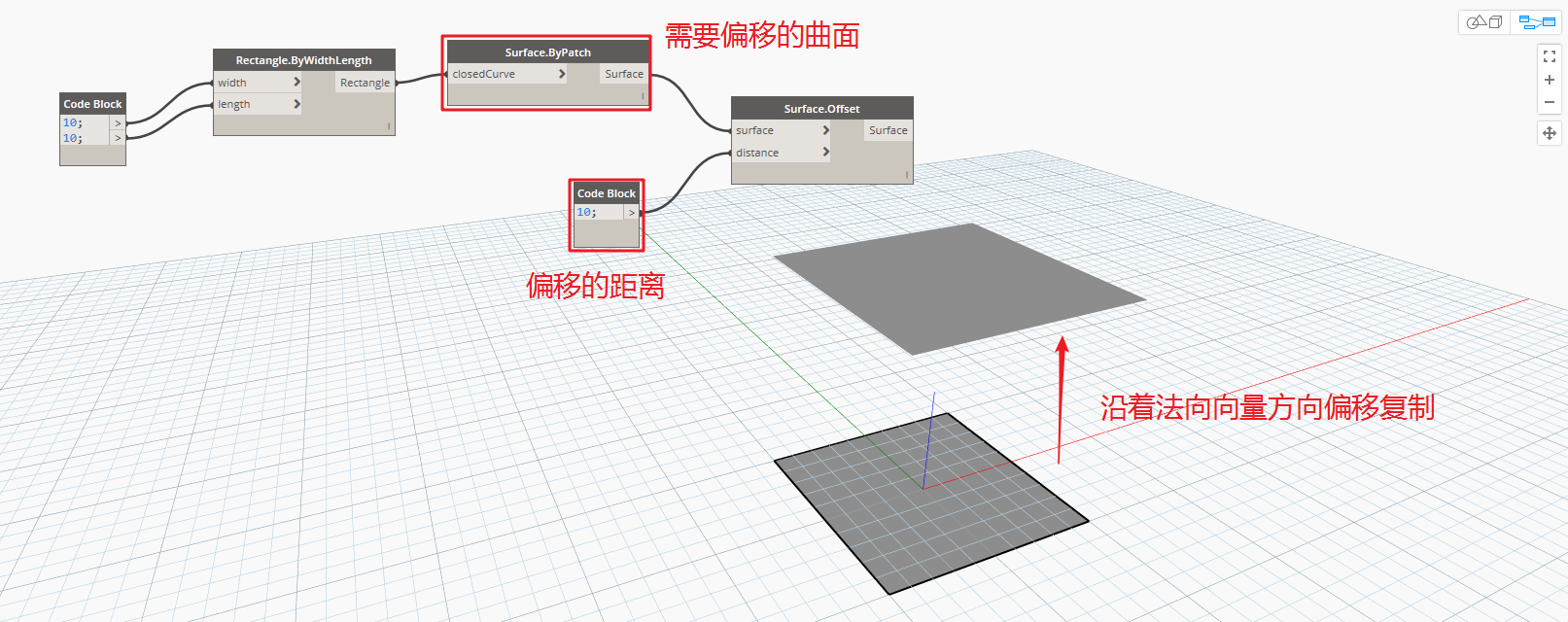Click the zoom to fit icon

pyautogui.click(x=1550, y=56)
